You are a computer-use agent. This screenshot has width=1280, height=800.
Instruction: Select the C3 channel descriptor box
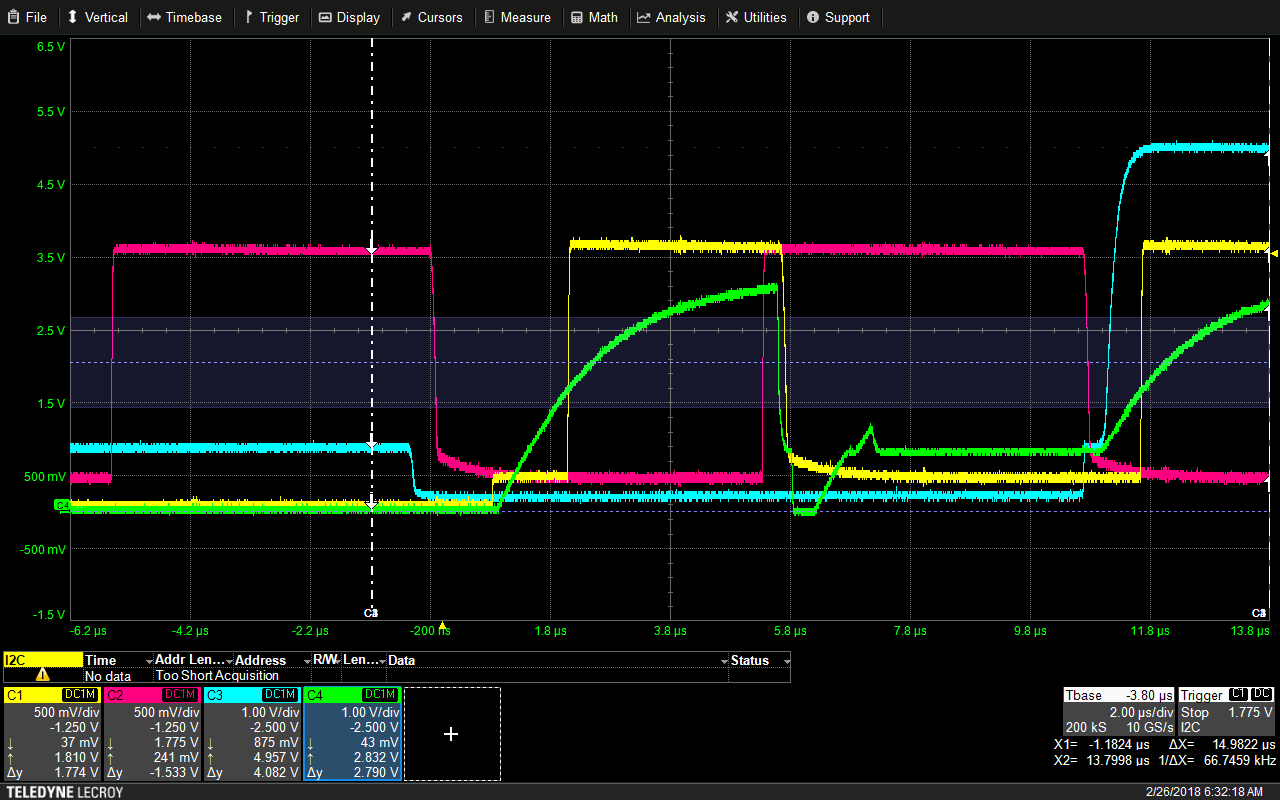[252, 734]
